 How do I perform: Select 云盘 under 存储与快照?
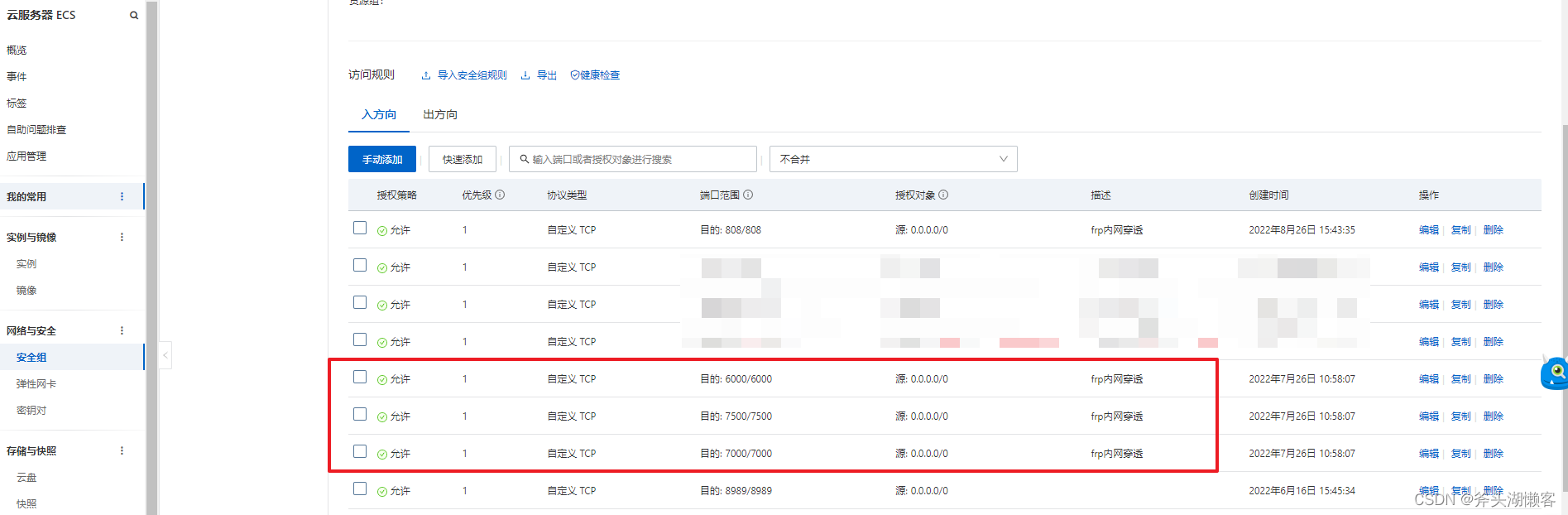point(26,478)
